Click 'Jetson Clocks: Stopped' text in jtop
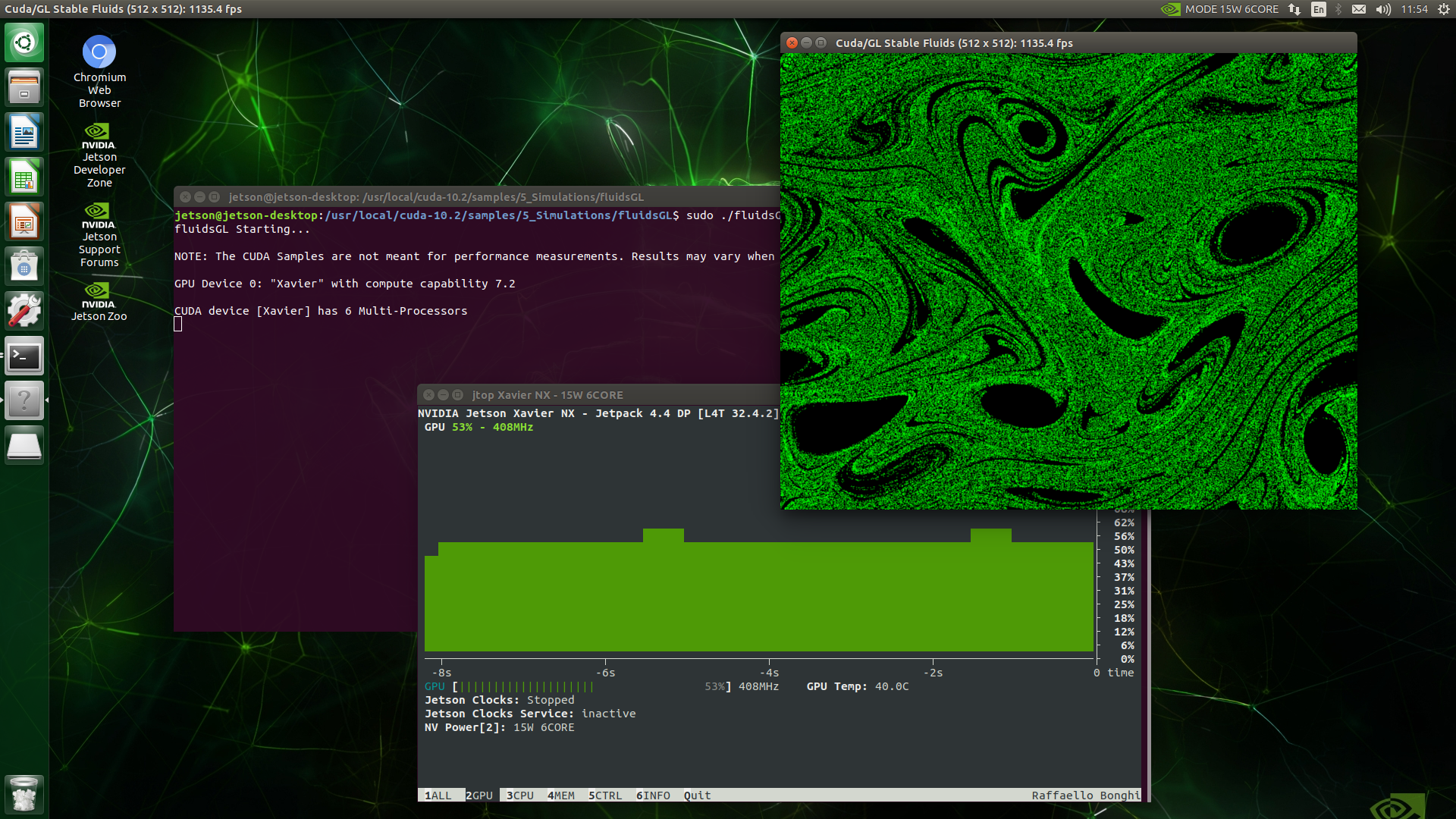1456x819 pixels. tap(500, 700)
